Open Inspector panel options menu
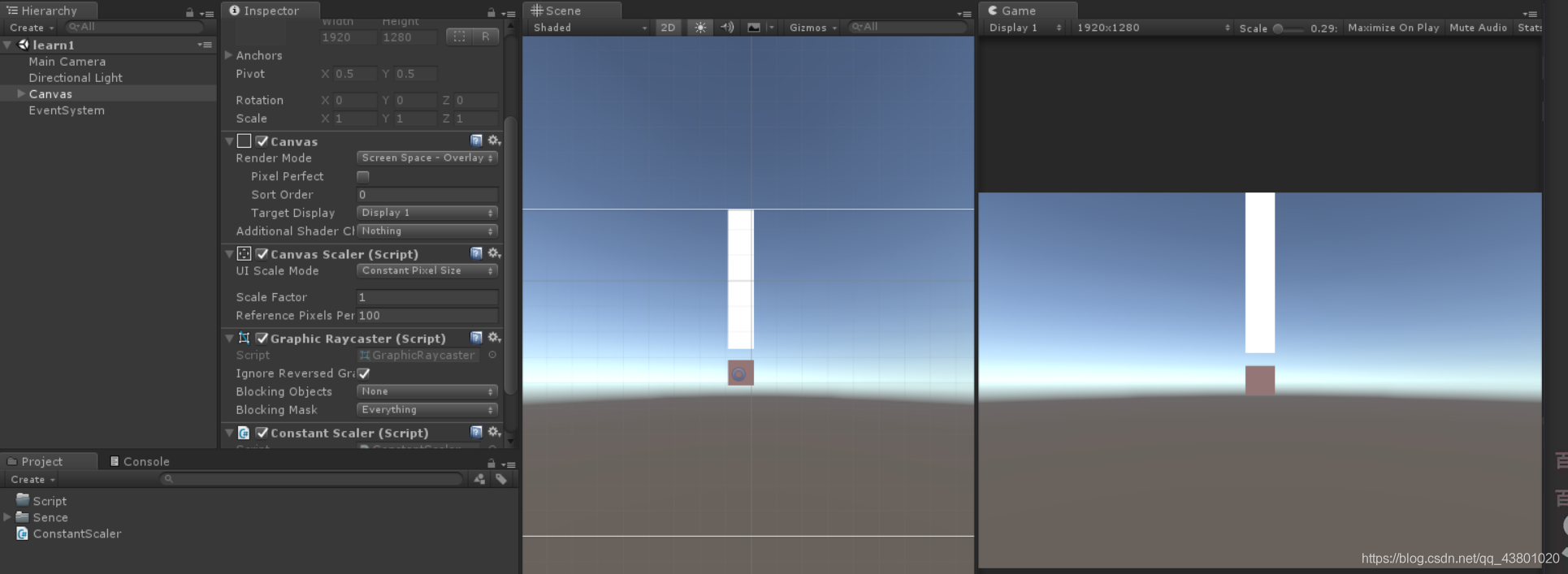This screenshot has height=574, width=1568. coord(509,13)
